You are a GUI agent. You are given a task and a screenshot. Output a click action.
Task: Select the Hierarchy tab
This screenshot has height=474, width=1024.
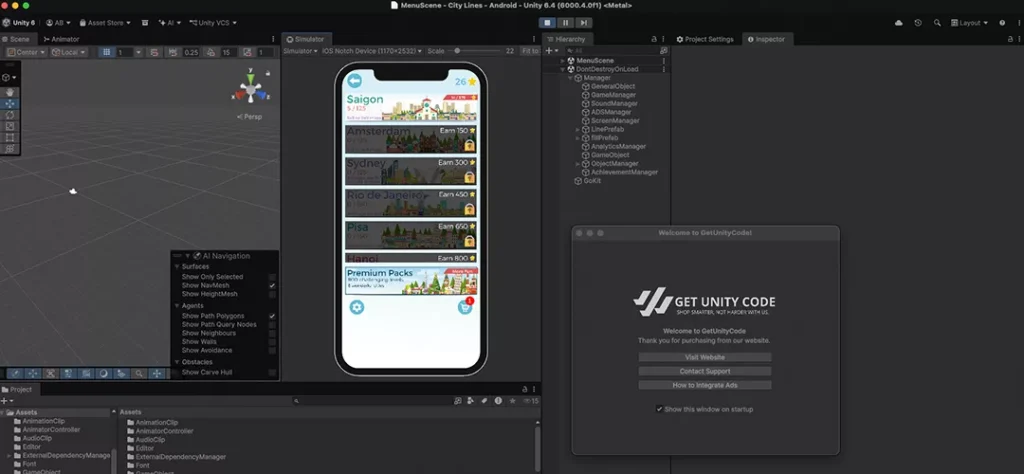567,39
